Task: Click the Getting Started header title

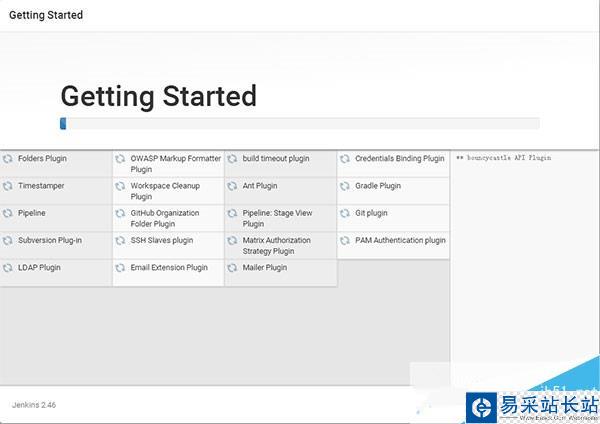Action: point(46,16)
